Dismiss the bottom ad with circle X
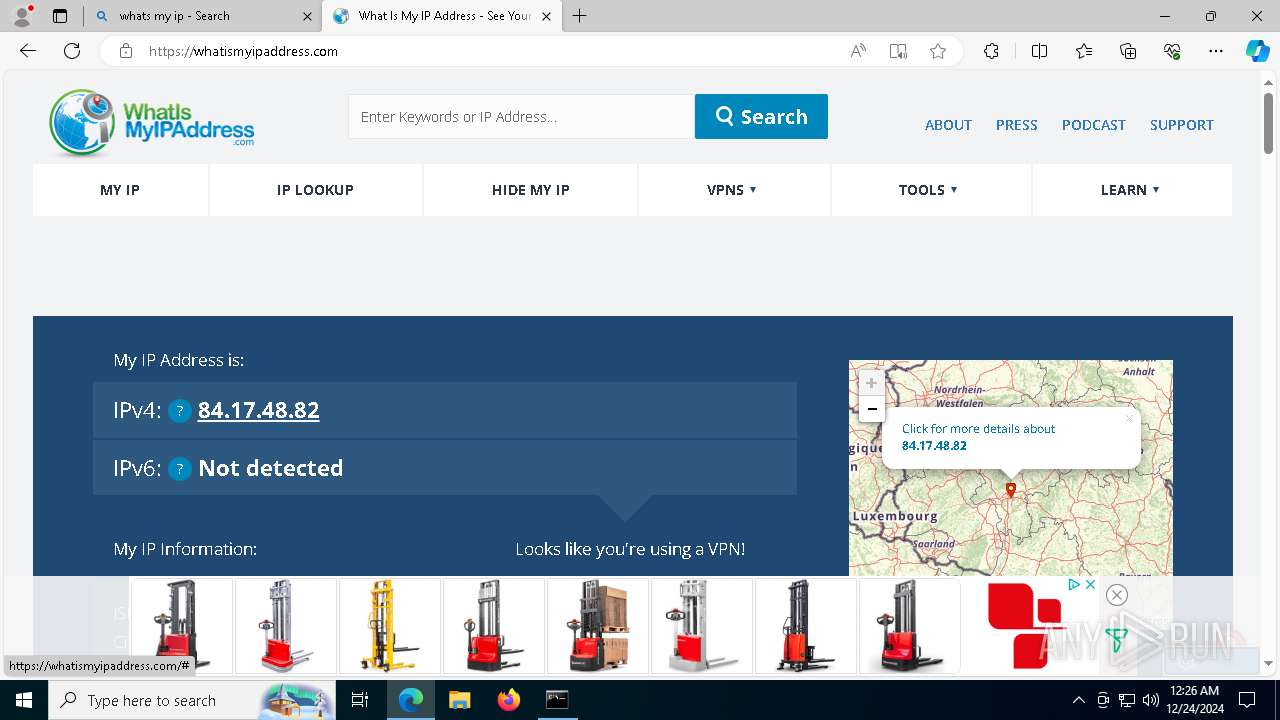This screenshot has height=720, width=1280. point(1117,595)
